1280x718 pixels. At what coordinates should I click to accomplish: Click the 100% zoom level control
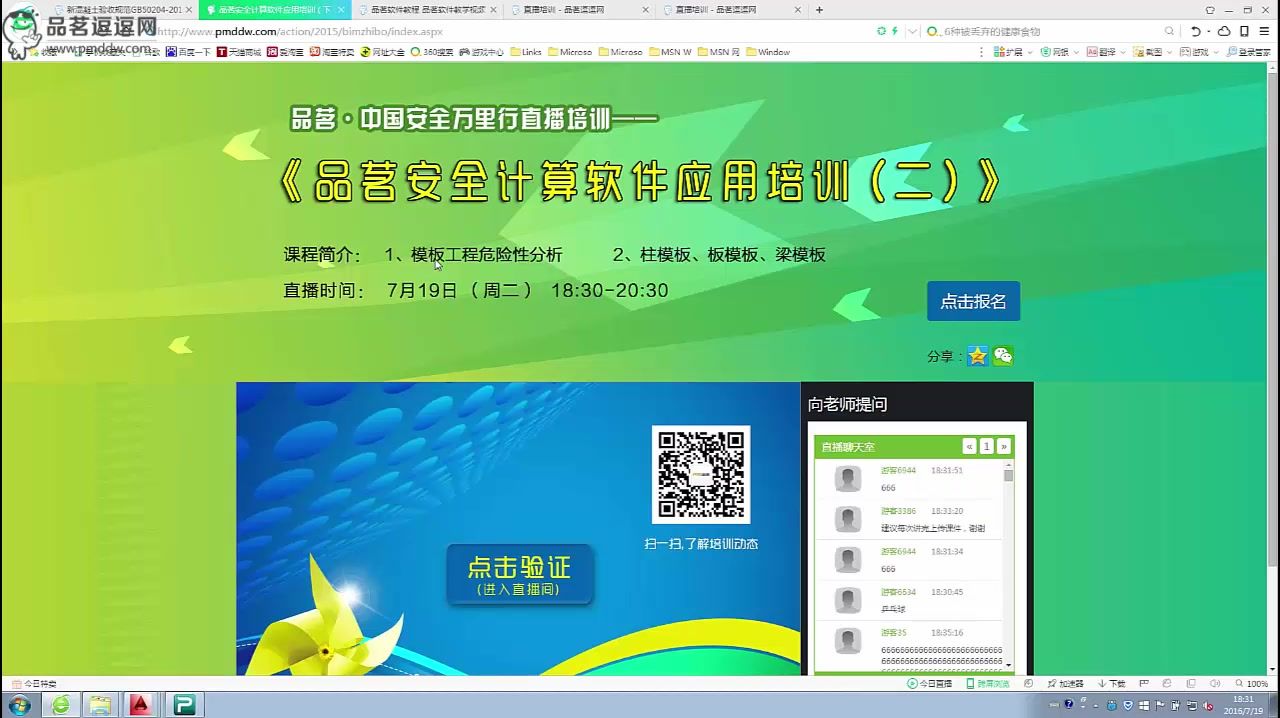[1250, 684]
